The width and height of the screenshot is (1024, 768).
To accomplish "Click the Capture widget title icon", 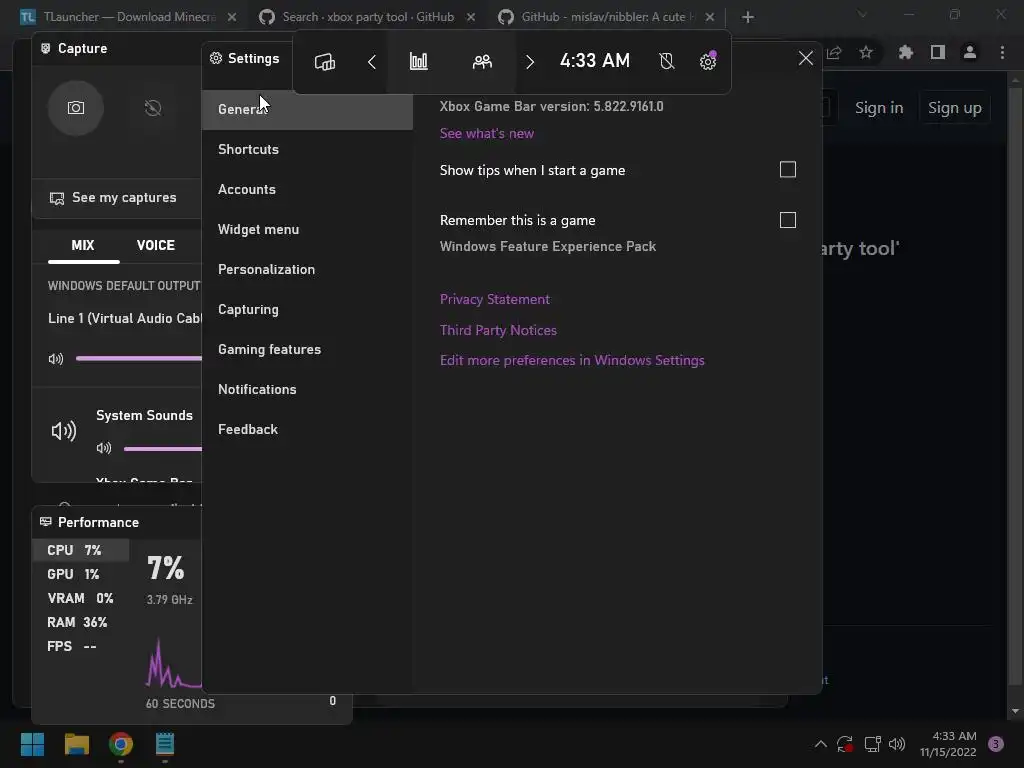I will coord(46,48).
